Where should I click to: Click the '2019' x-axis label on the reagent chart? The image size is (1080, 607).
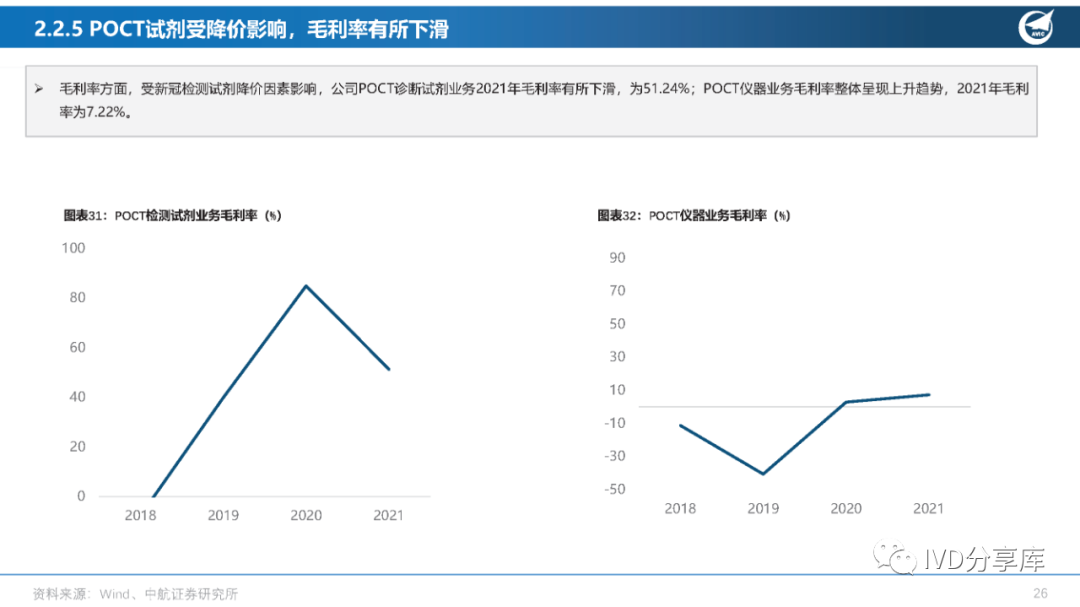click(223, 515)
